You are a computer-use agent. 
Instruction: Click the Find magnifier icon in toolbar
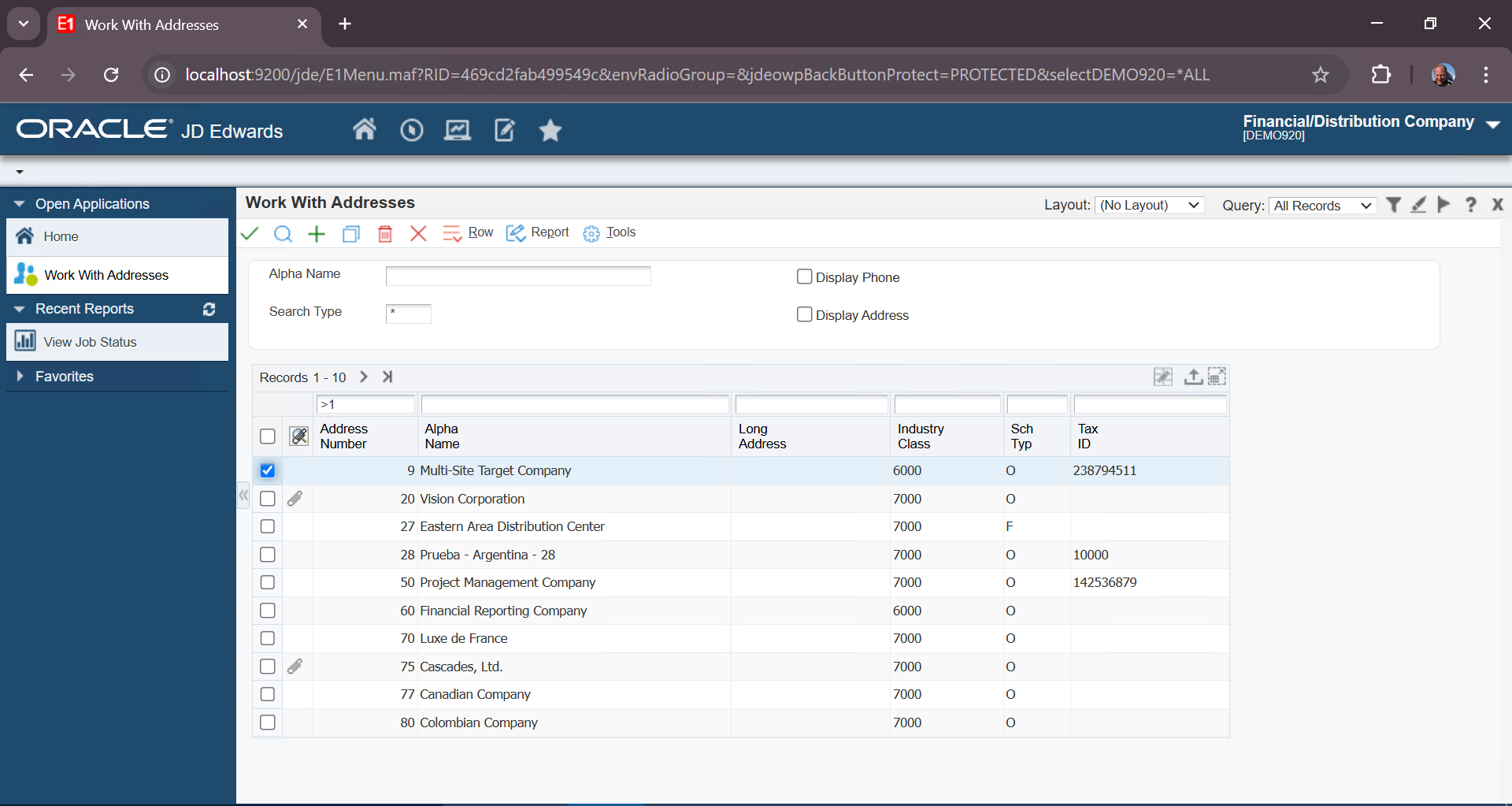pyautogui.click(x=283, y=233)
